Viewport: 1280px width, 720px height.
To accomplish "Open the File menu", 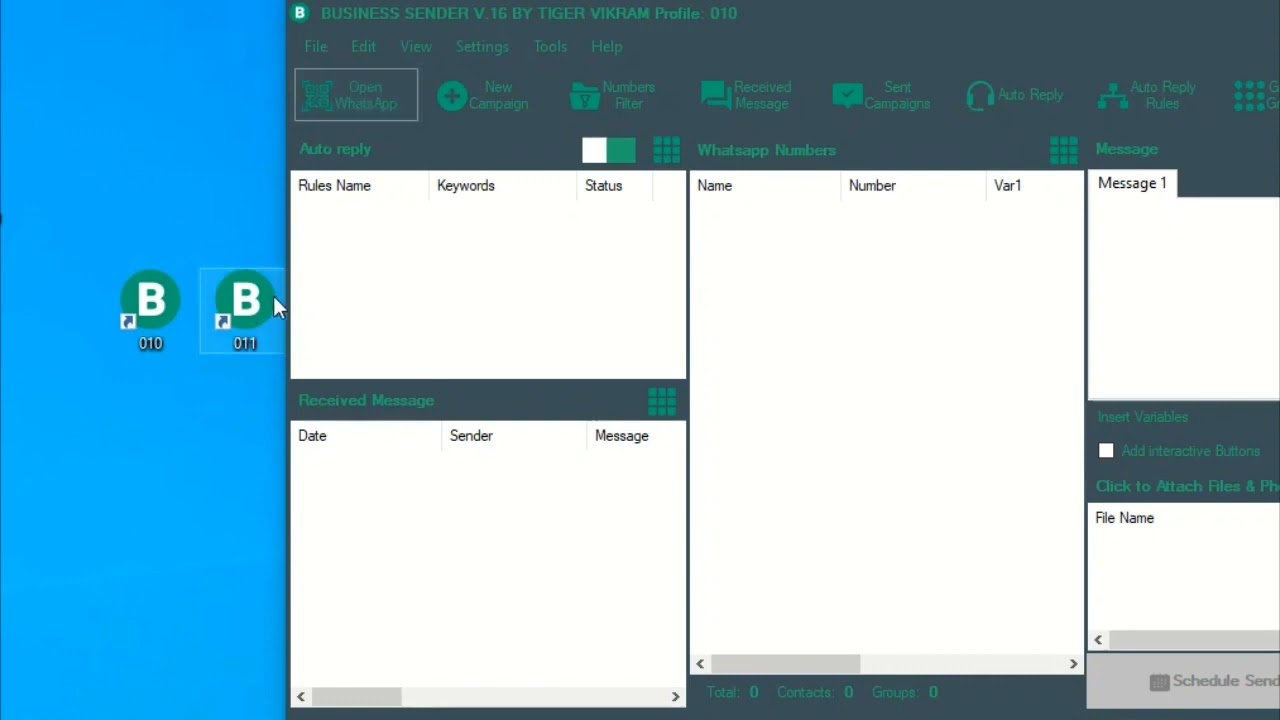I will coord(316,47).
